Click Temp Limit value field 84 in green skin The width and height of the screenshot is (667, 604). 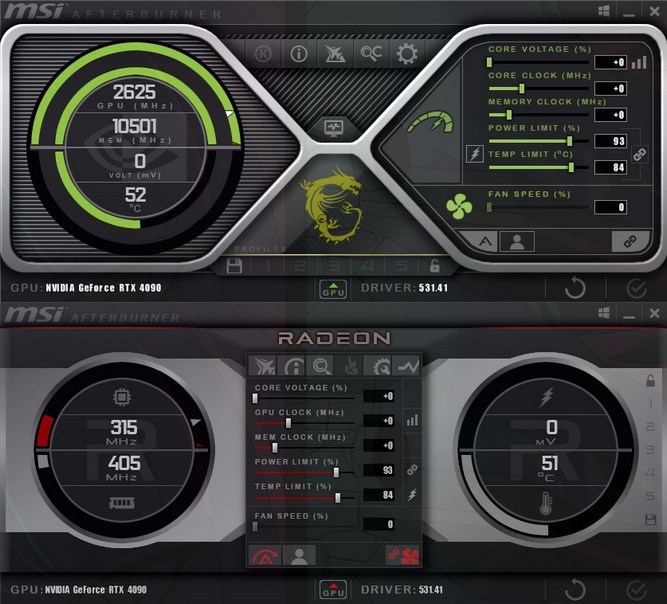pyautogui.click(x=610, y=167)
